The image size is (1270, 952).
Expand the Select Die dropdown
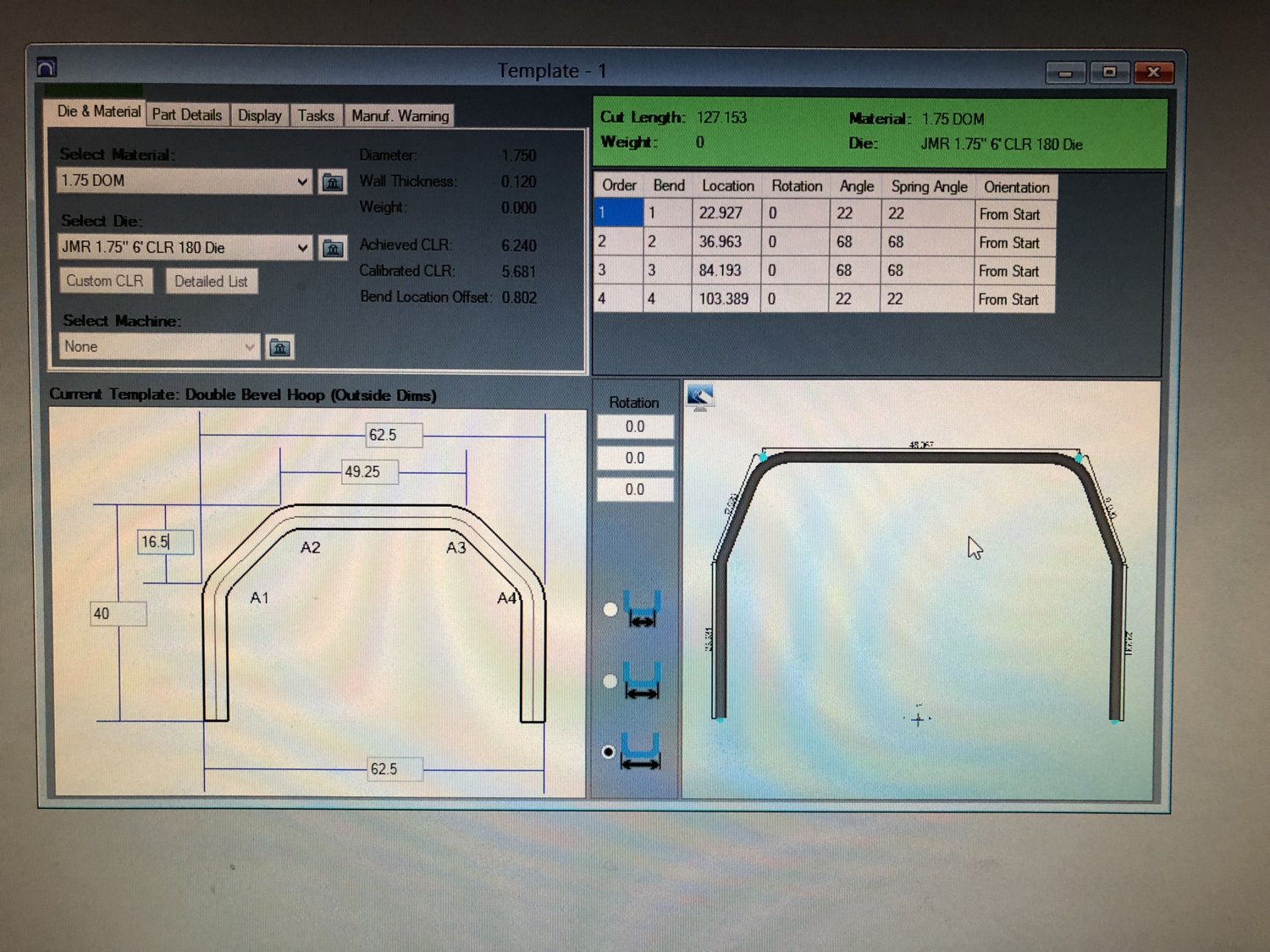(302, 248)
